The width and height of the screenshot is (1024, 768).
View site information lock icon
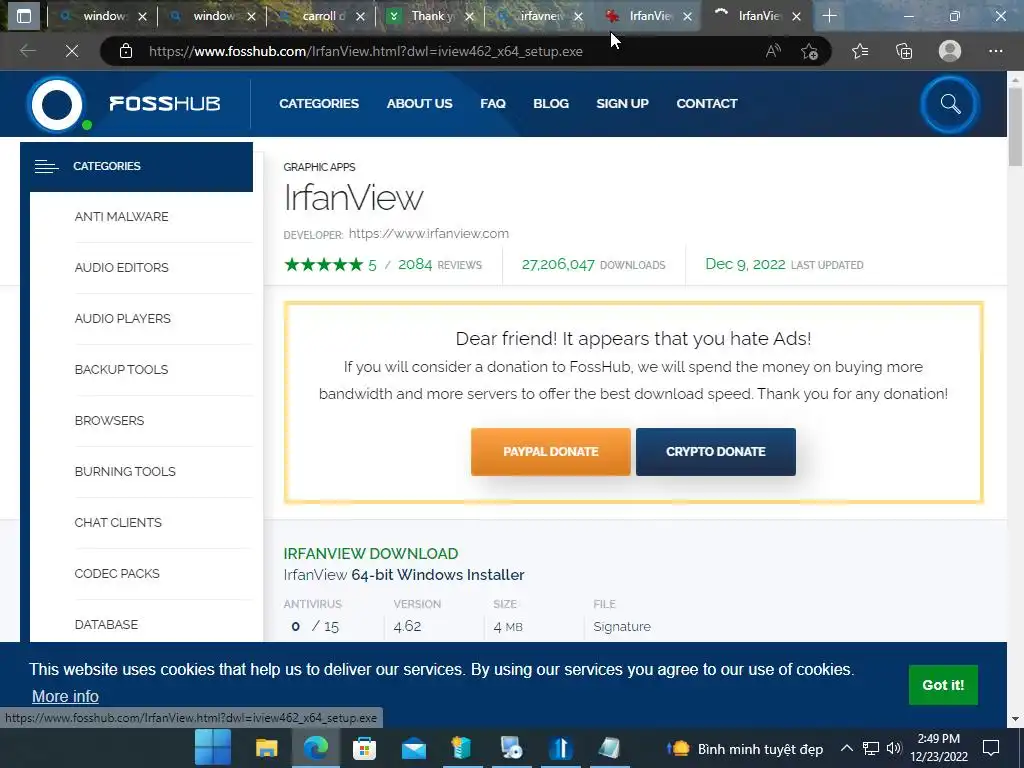click(x=126, y=51)
